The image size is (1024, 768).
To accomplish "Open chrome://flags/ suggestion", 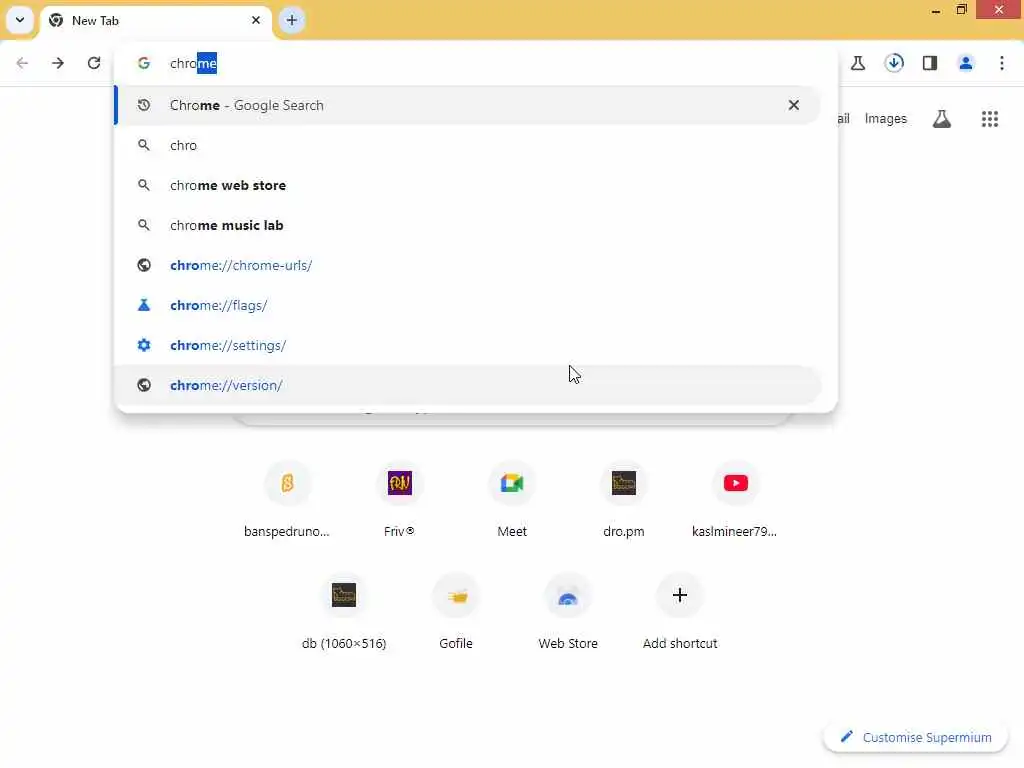I will coord(468,305).
